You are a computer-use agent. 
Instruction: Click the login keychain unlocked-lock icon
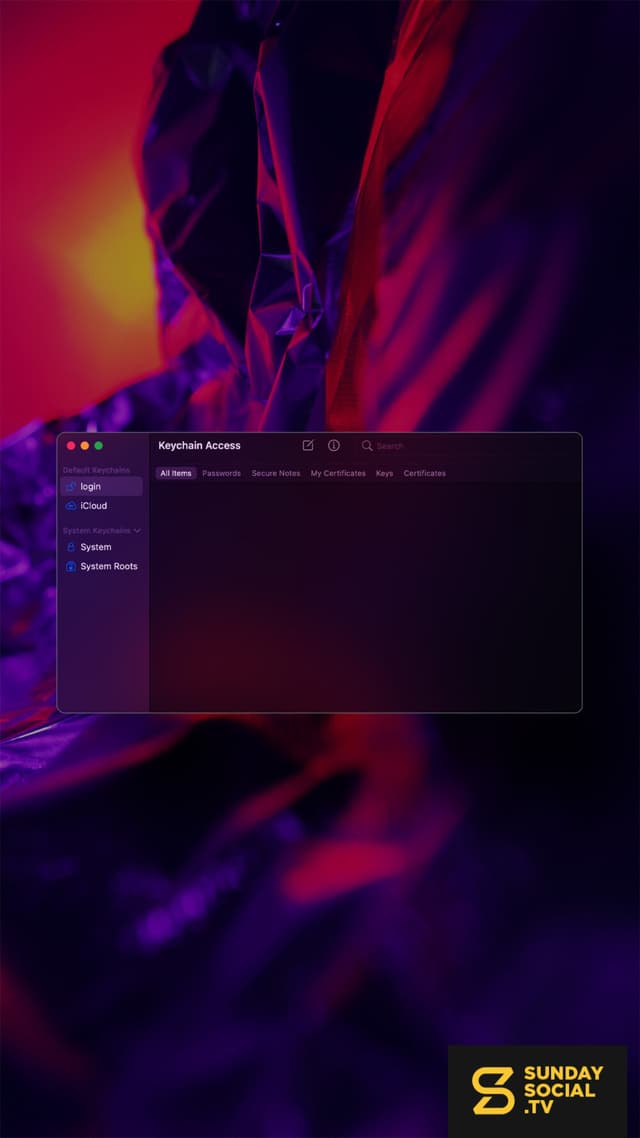(71, 486)
